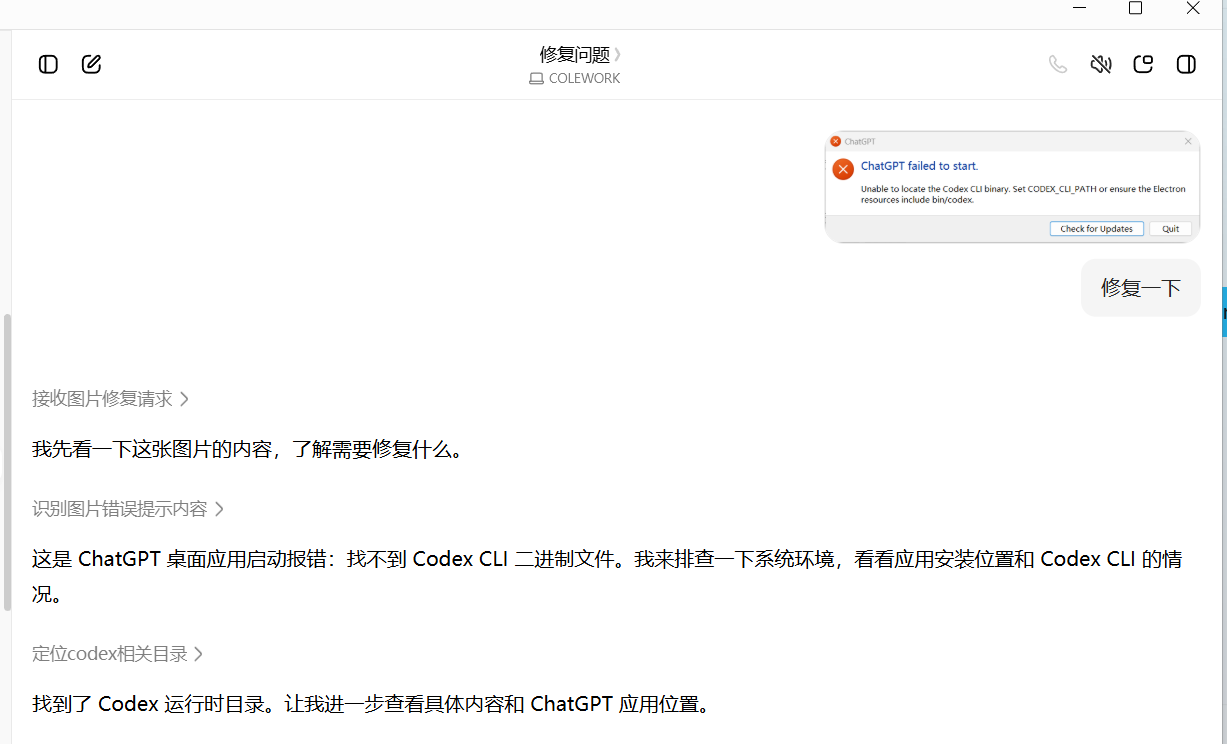Start a new chat with pencil icon

91,64
